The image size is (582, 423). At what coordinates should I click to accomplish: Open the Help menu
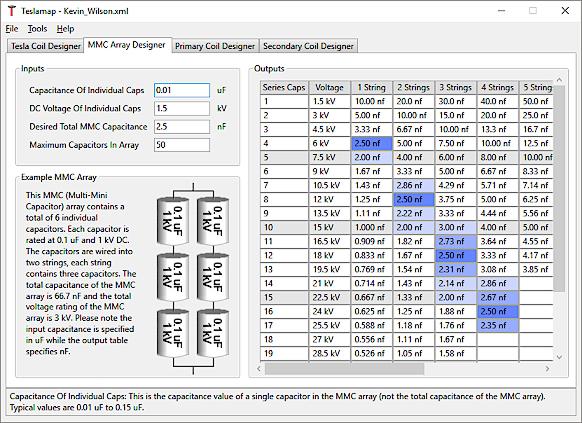coord(65,29)
